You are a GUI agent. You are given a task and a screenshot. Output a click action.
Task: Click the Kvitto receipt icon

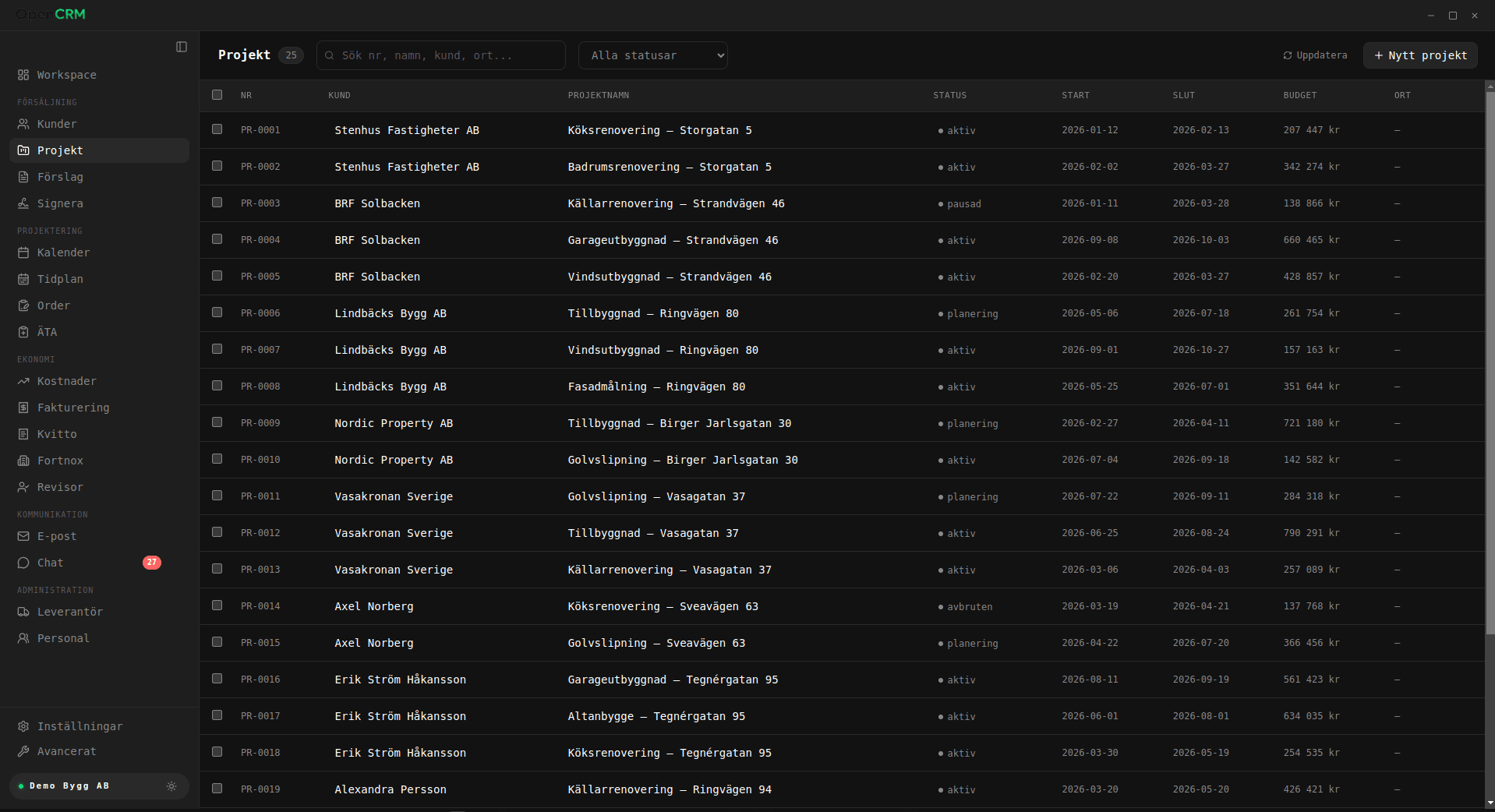pyautogui.click(x=23, y=434)
